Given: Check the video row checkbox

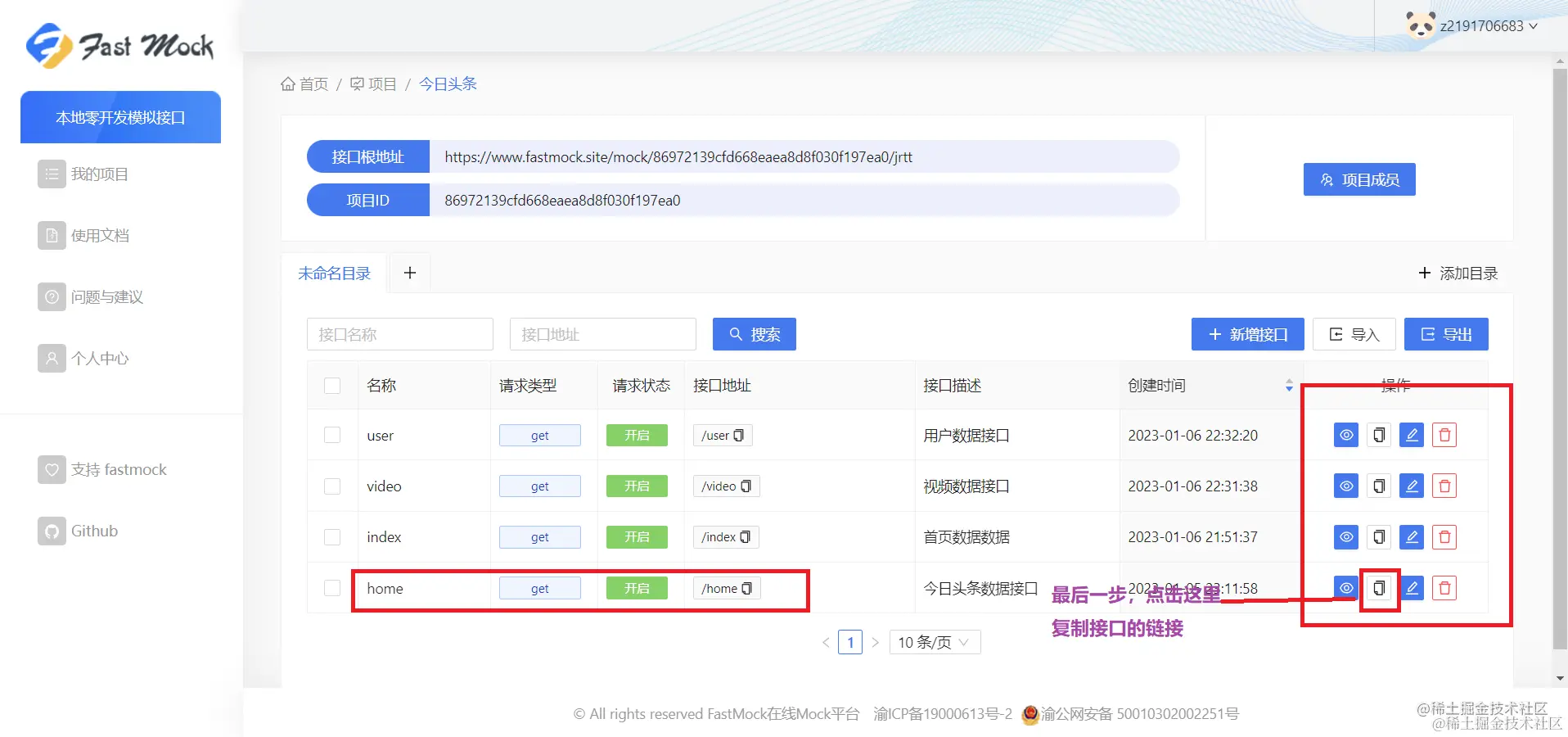Looking at the screenshot, I should pyautogui.click(x=332, y=486).
